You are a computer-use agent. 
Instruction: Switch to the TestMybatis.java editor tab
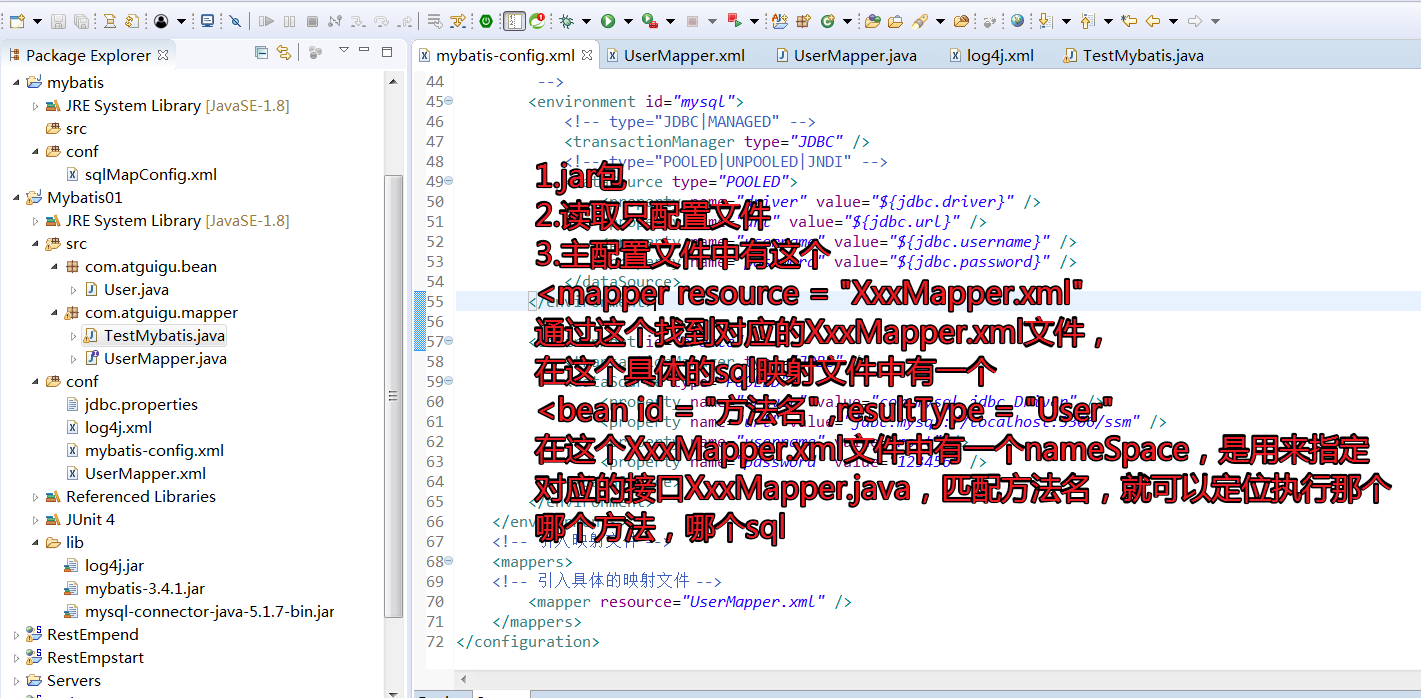[1134, 56]
